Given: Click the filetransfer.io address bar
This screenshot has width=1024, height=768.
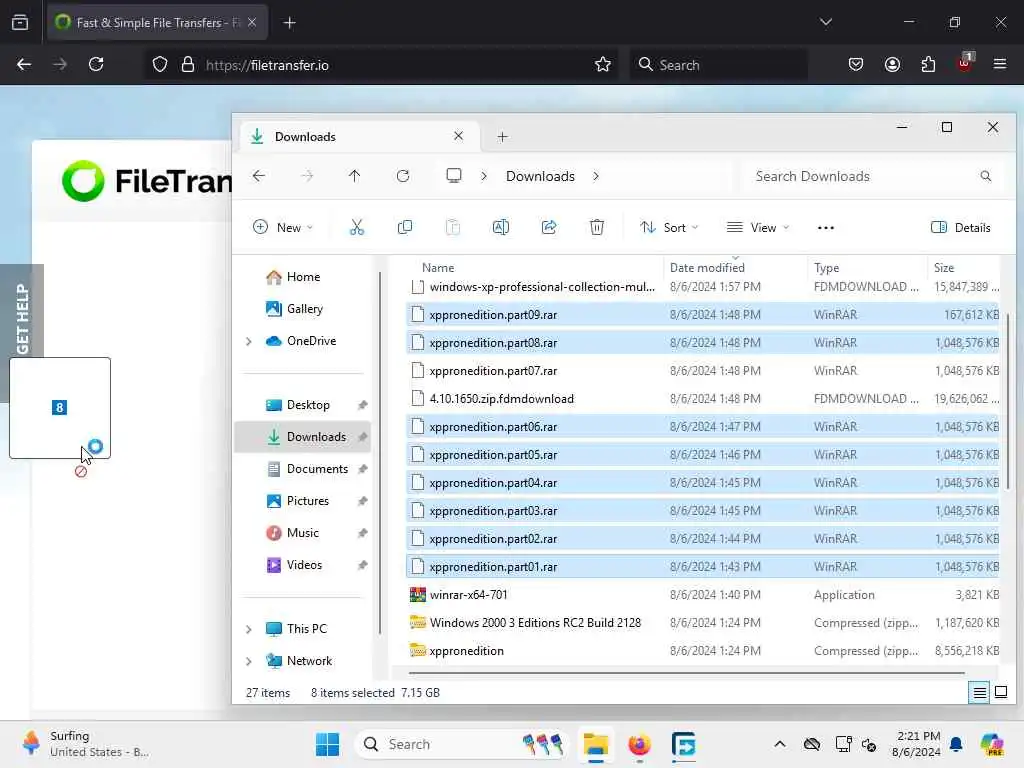Looking at the screenshot, I should [379, 65].
